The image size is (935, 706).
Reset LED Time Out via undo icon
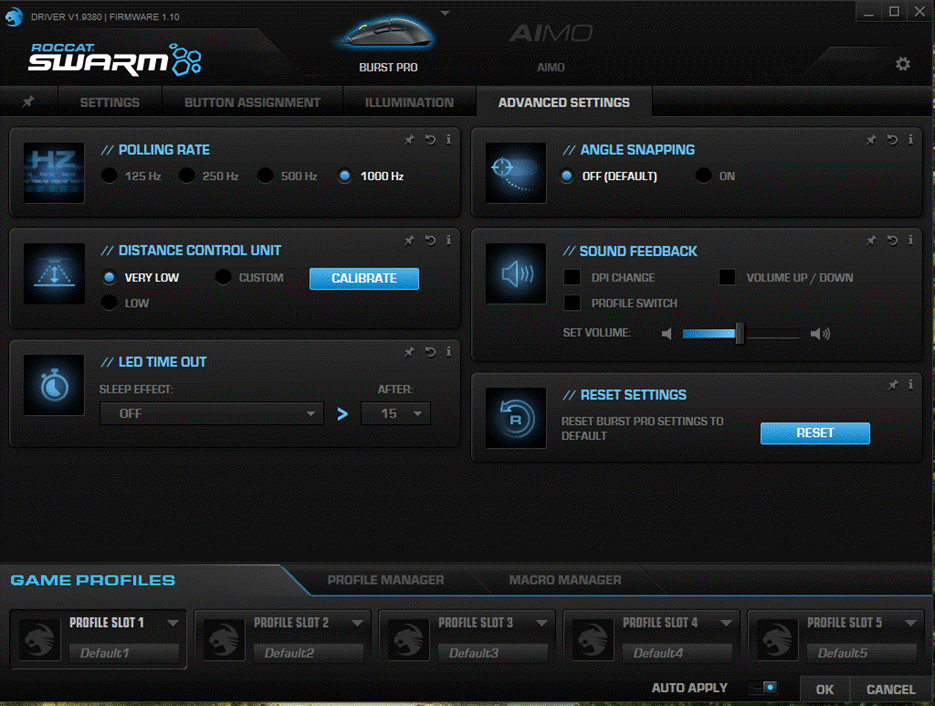430,352
